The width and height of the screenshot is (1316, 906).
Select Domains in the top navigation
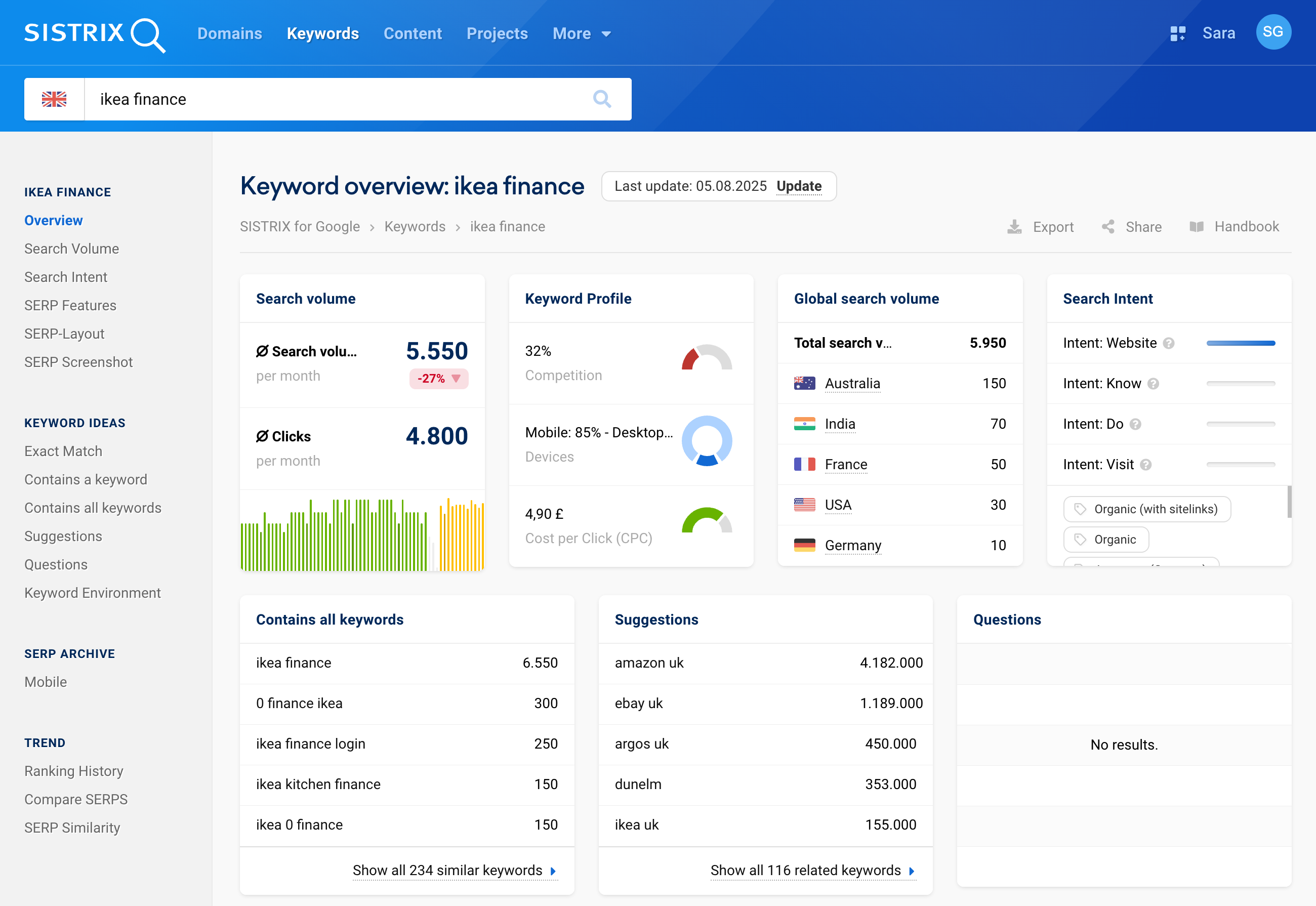tap(229, 33)
